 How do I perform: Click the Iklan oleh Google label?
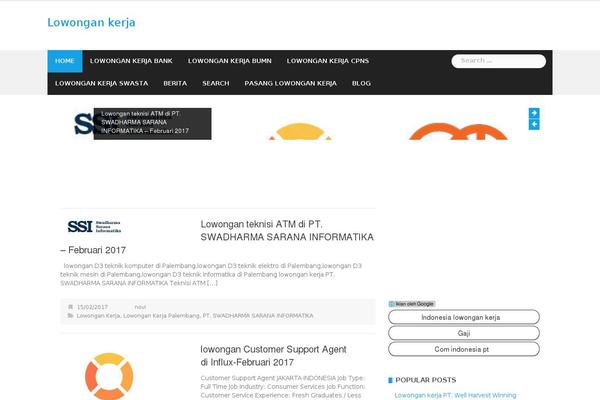click(414, 304)
